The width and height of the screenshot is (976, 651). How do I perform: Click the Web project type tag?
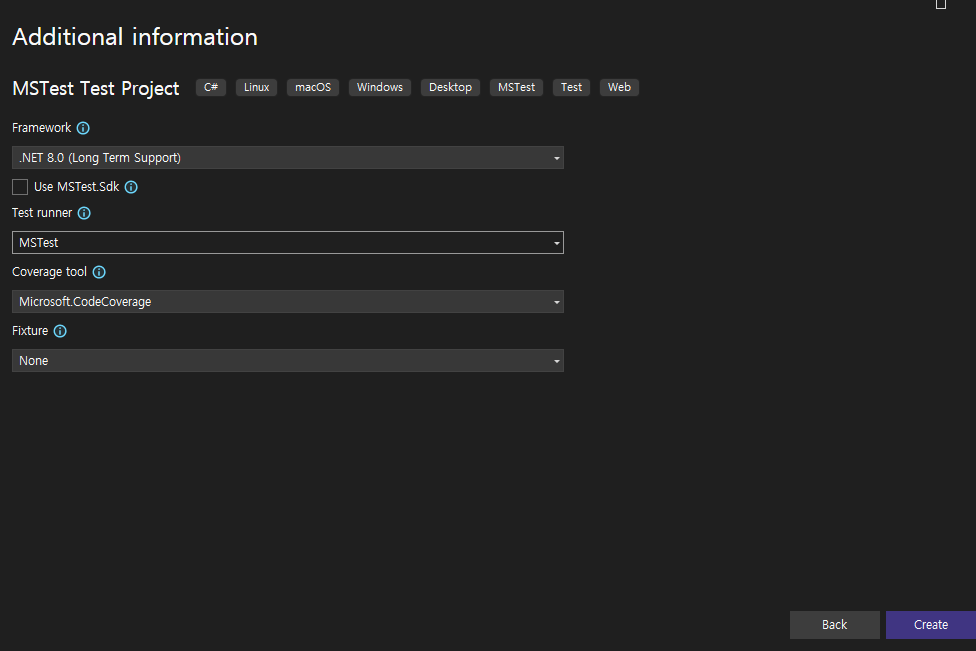pos(619,87)
